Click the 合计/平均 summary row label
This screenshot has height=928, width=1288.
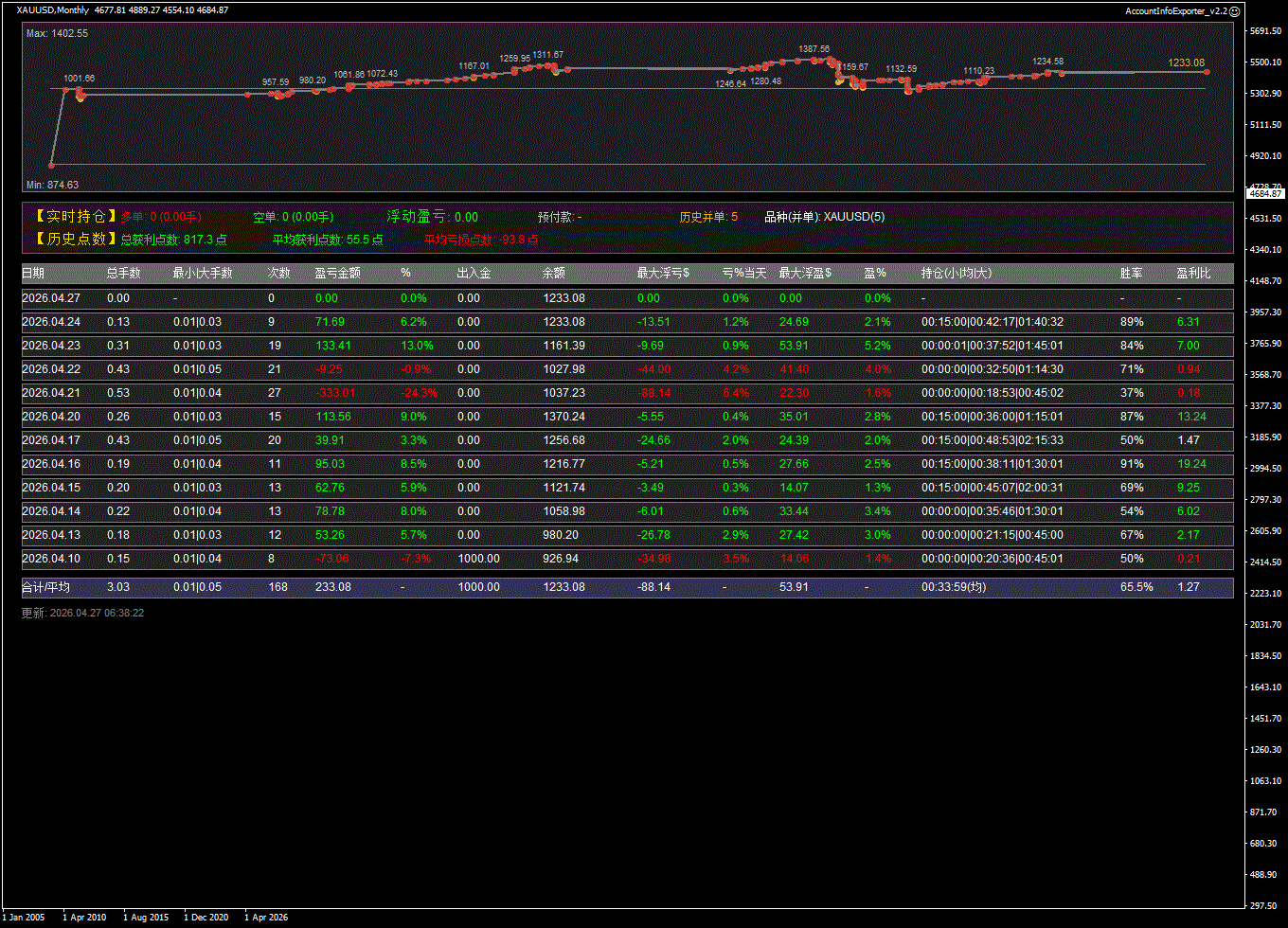tap(45, 587)
